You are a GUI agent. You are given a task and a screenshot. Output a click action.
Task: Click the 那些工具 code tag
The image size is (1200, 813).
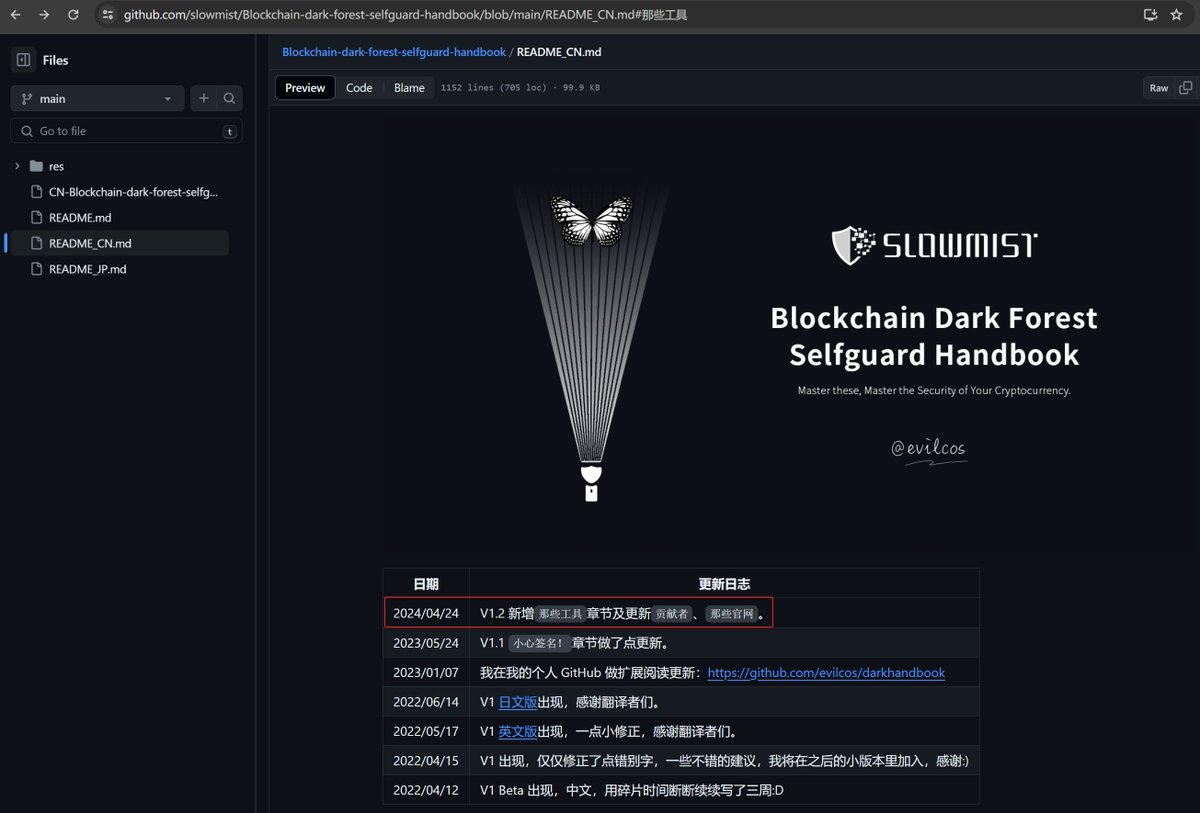pos(560,614)
